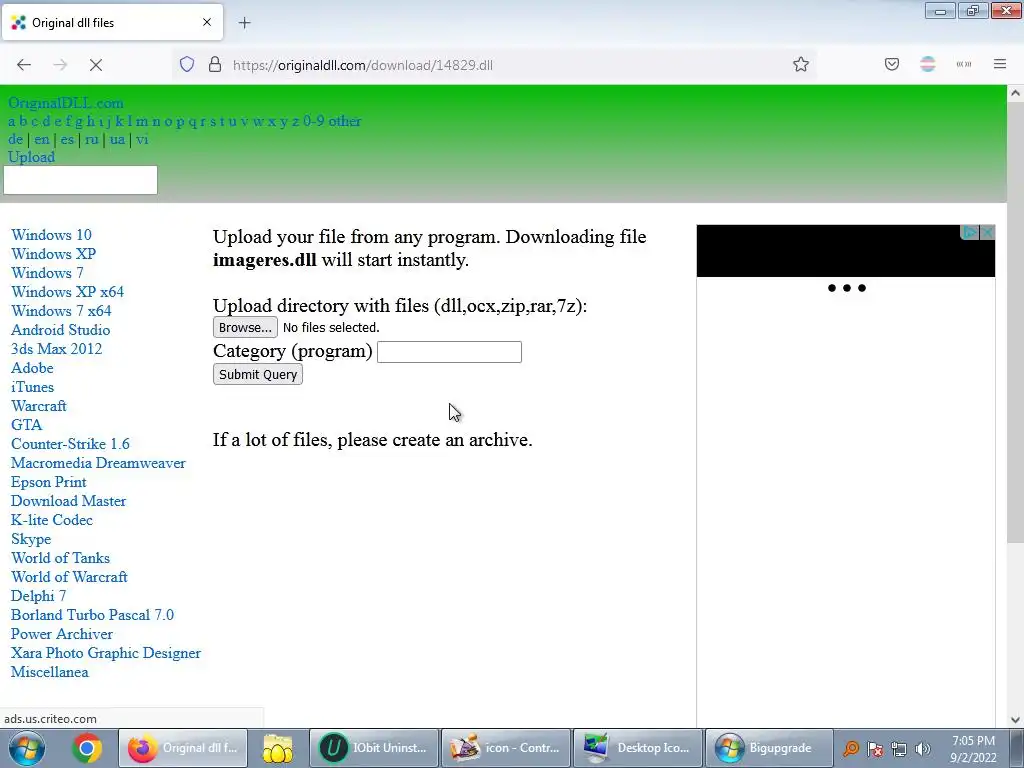The width and height of the screenshot is (1024, 768).
Task: Switch site language to es
Action: [x=67, y=139]
